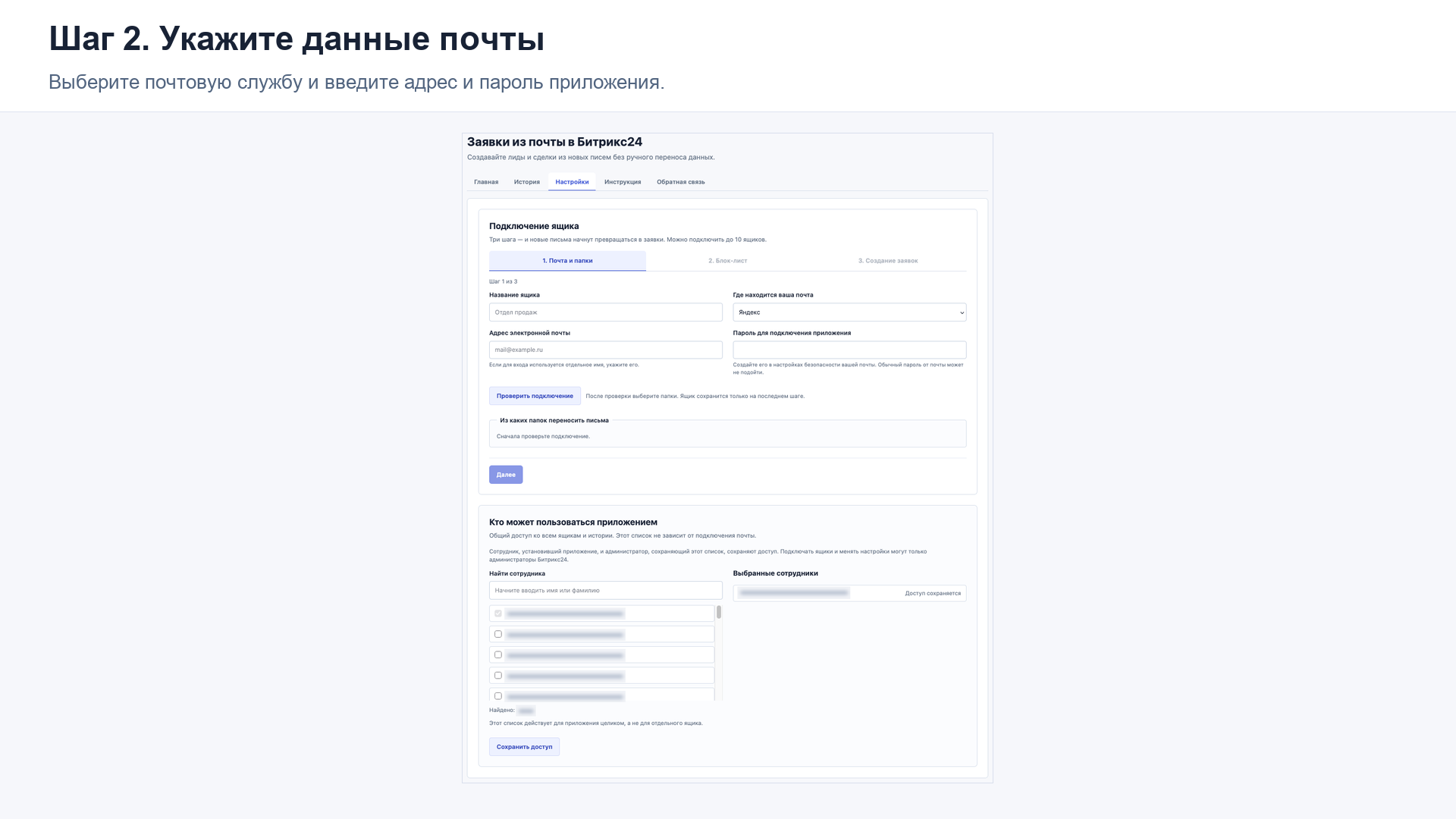Click the Название ящика input field
The height and width of the screenshot is (819, 1456).
pyautogui.click(x=606, y=312)
